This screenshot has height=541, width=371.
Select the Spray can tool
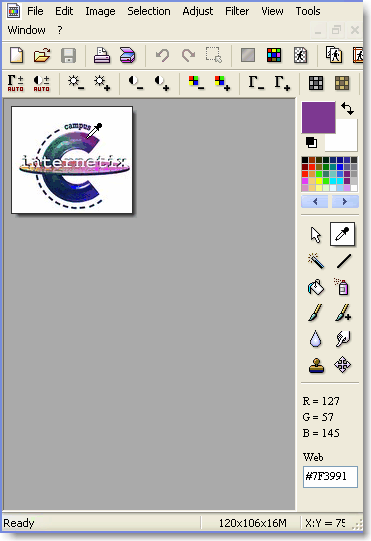point(342,287)
